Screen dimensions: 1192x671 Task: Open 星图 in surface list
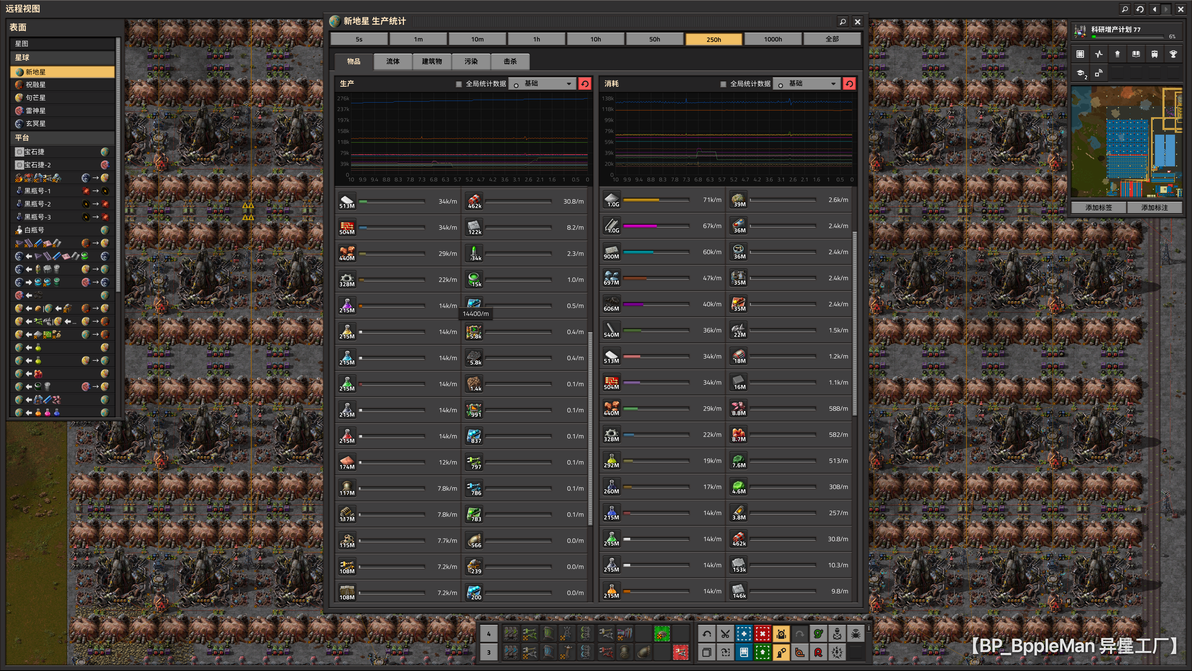[62, 43]
